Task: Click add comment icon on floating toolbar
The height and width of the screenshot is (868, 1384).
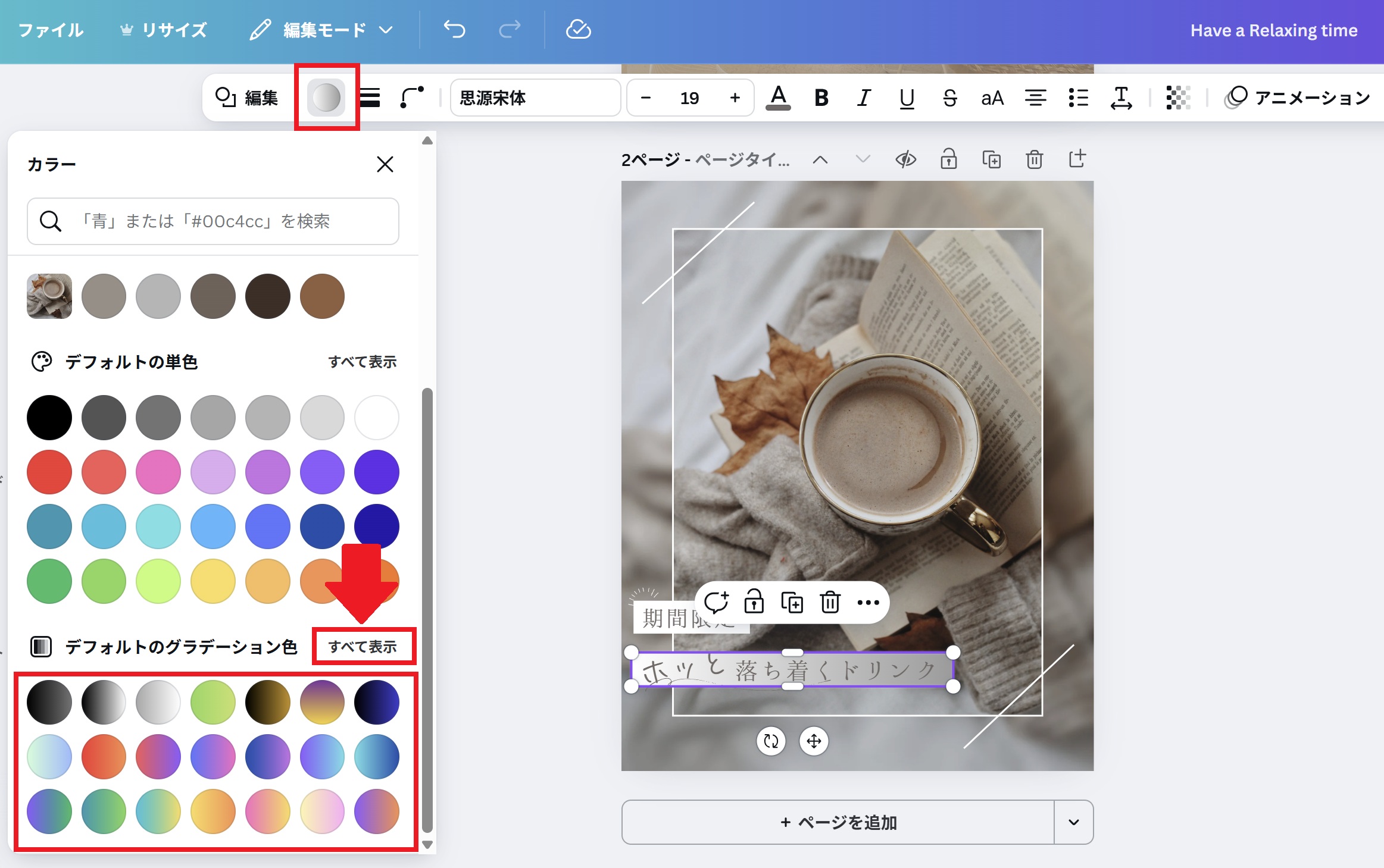Action: [x=716, y=603]
